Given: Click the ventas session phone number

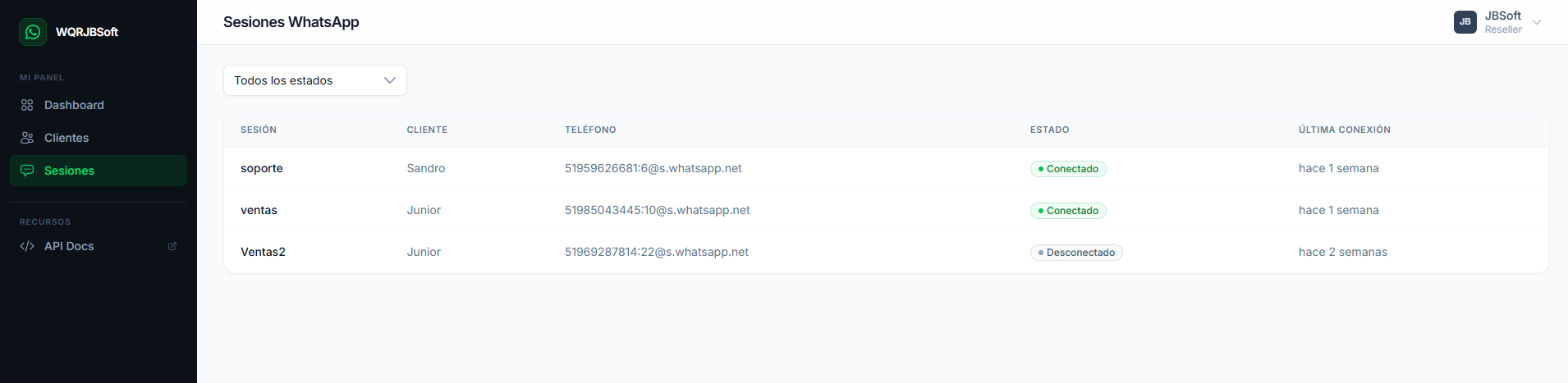Looking at the screenshot, I should (x=657, y=210).
